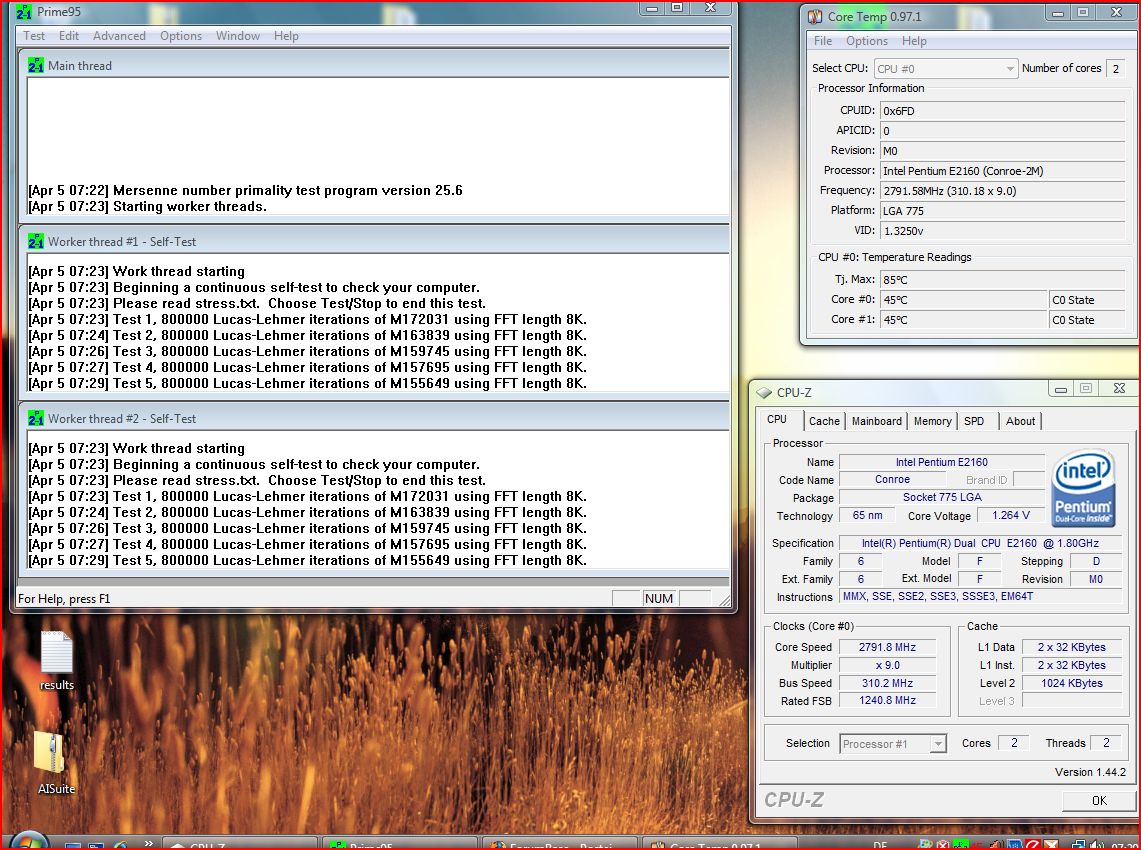The height and width of the screenshot is (850, 1141).
Task: Click the Worker thread #2 Test 1 log line
Action: [x=307, y=496]
